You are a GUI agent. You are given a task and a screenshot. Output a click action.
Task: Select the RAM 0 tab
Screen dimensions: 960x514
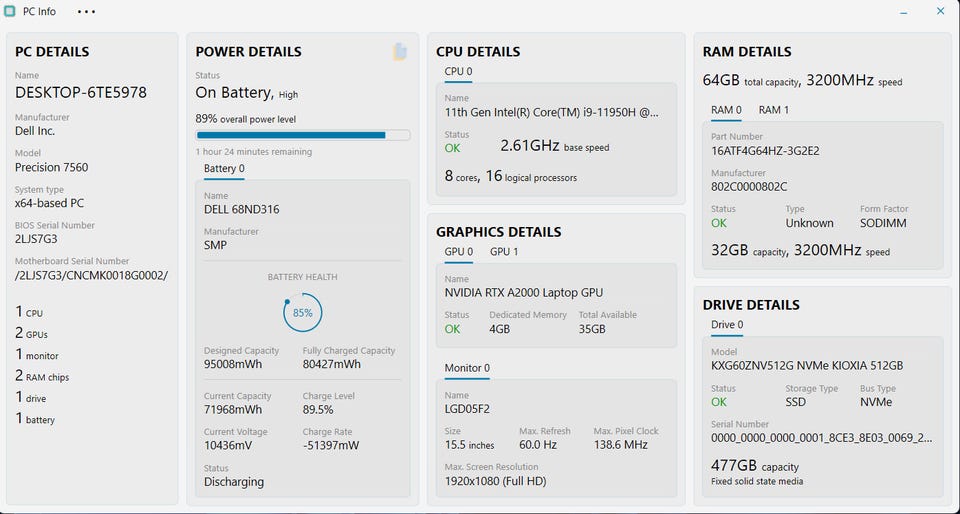[726, 110]
